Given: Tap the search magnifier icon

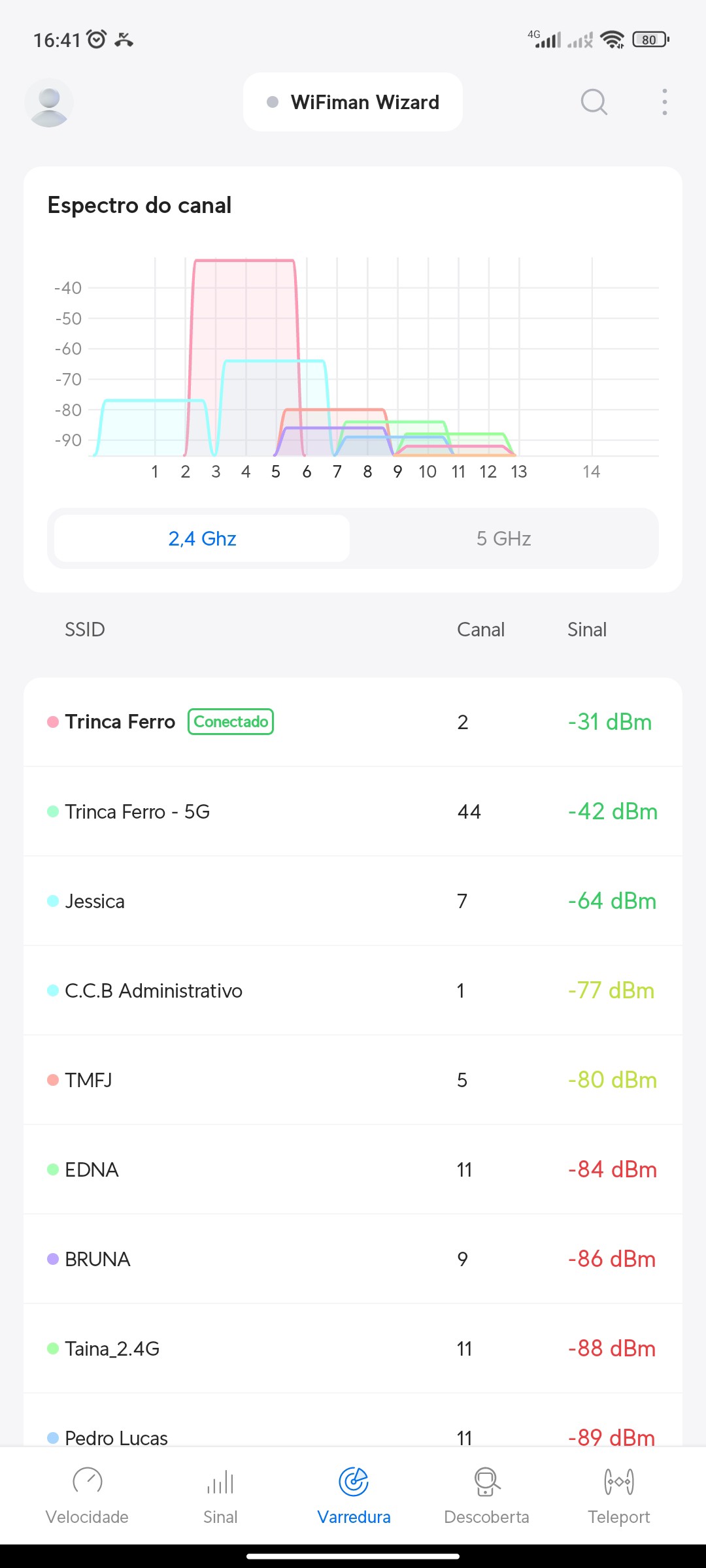Looking at the screenshot, I should (x=594, y=102).
